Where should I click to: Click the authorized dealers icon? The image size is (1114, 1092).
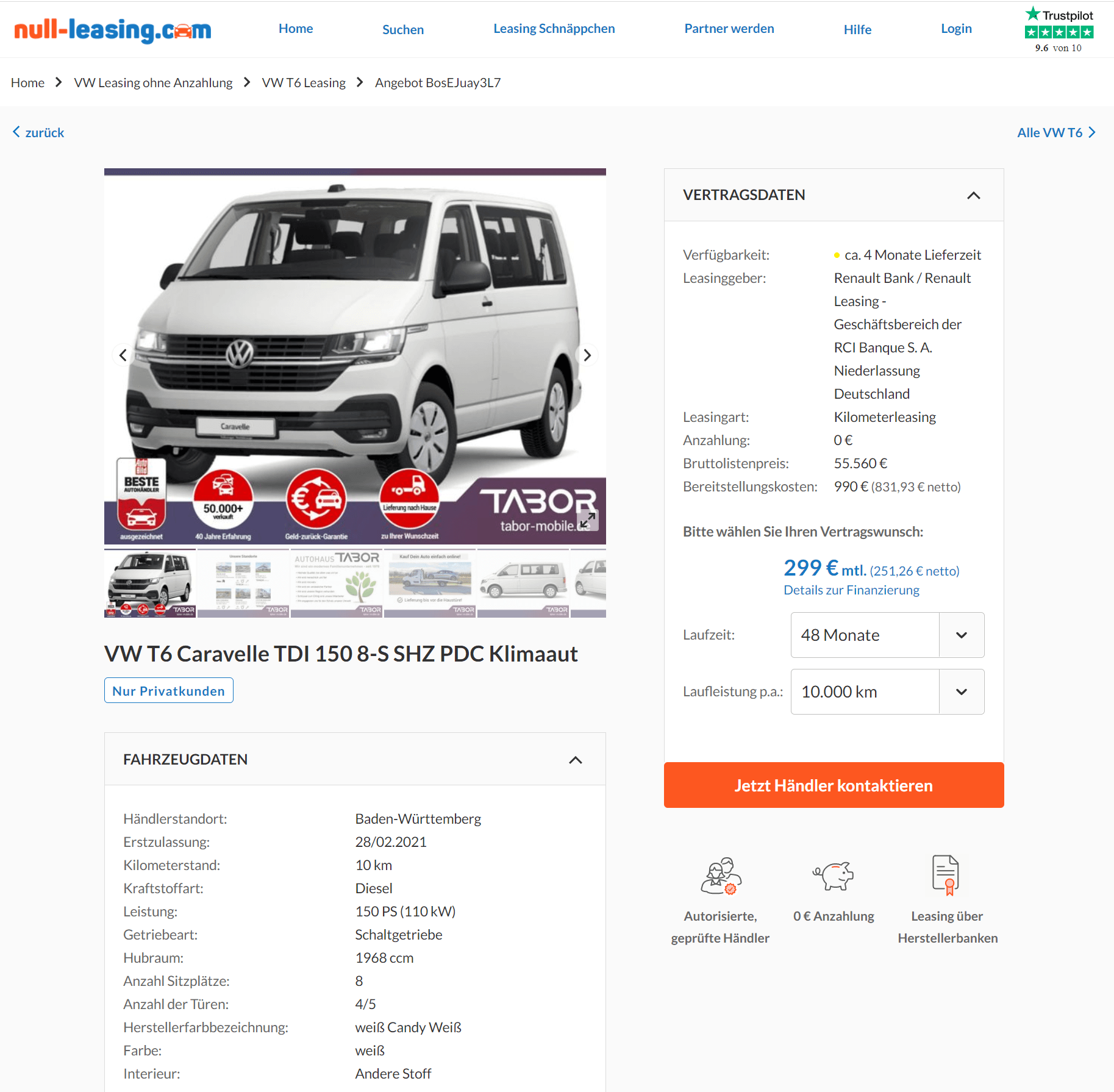[x=721, y=876]
